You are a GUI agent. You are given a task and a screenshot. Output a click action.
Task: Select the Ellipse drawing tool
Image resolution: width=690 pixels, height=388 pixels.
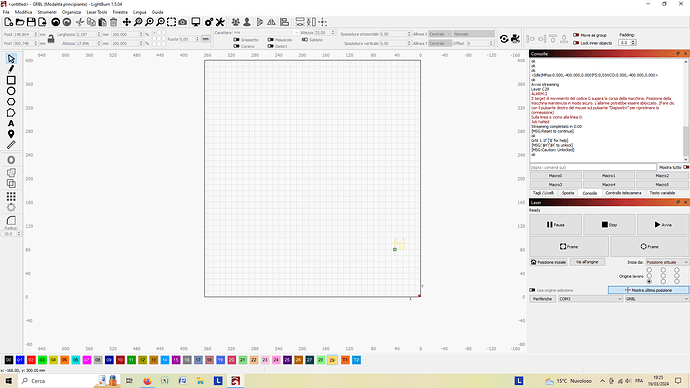tap(11, 91)
